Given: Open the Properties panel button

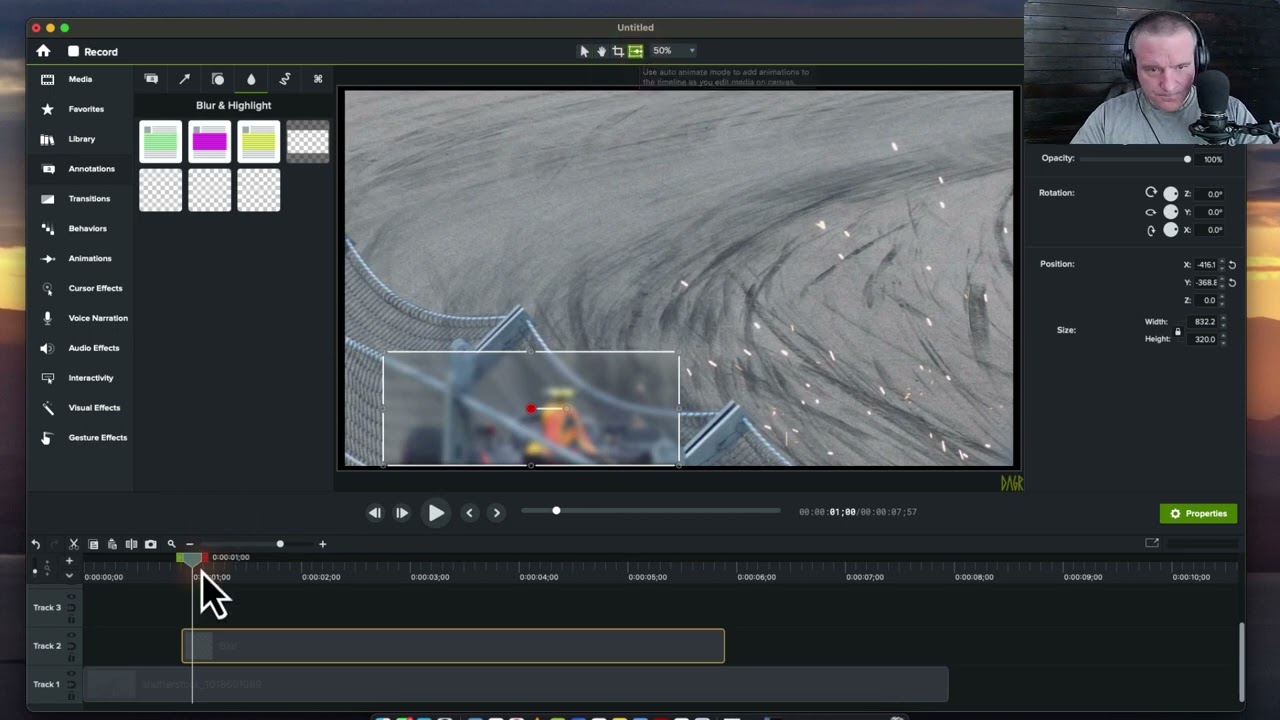Looking at the screenshot, I should (1198, 514).
